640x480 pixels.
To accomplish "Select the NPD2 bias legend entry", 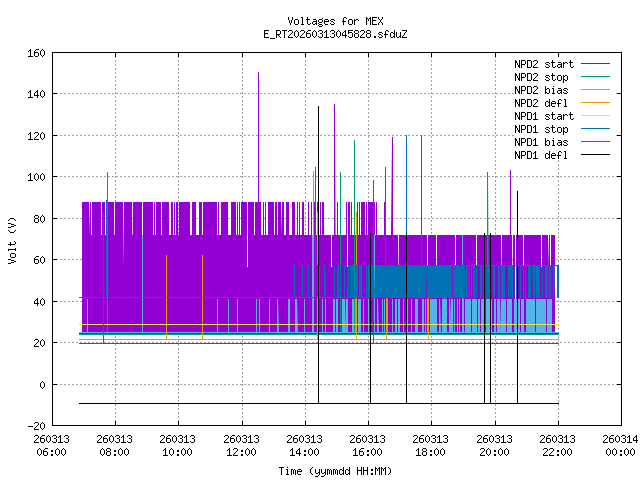I will pyautogui.click(x=541, y=90).
